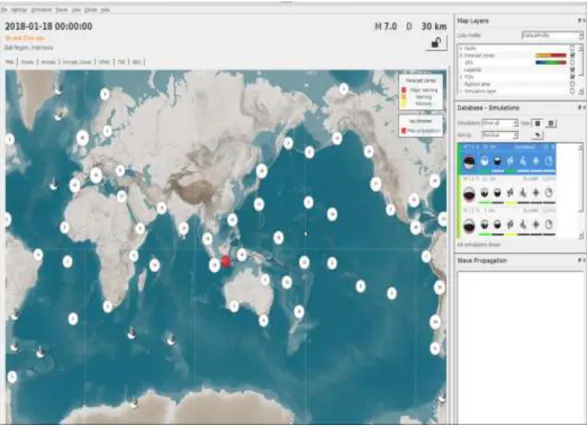Open the Simulation menu in the menu bar
The image size is (587, 428).
point(41,10)
